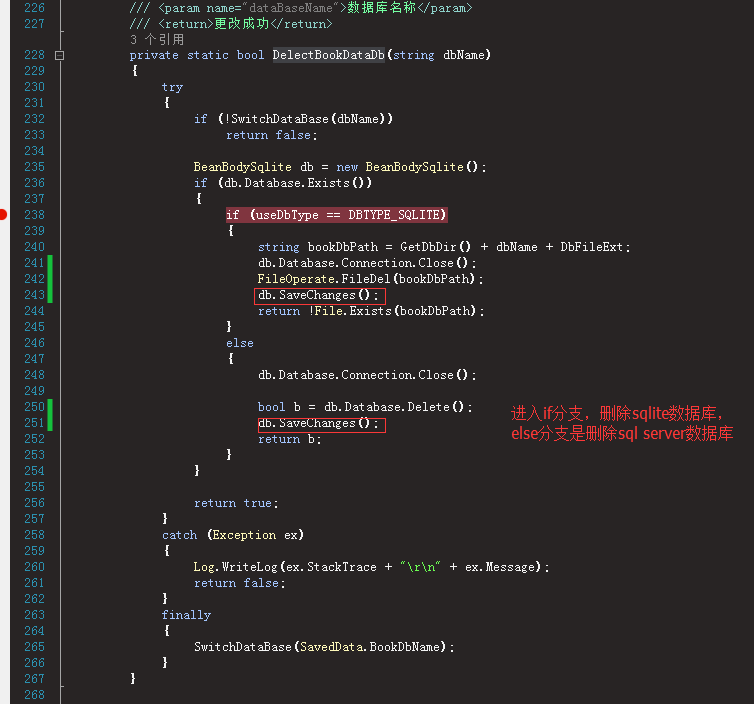Click line number 228 in the gutter
The width and height of the screenshot is (754, 704).
34,55
